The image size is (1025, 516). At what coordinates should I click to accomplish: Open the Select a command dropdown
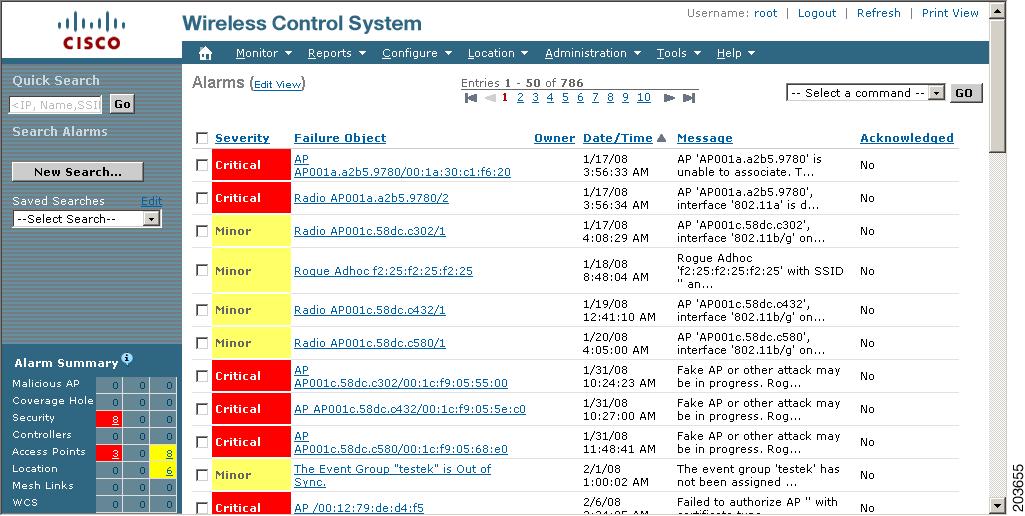click(x=865, y=93)
